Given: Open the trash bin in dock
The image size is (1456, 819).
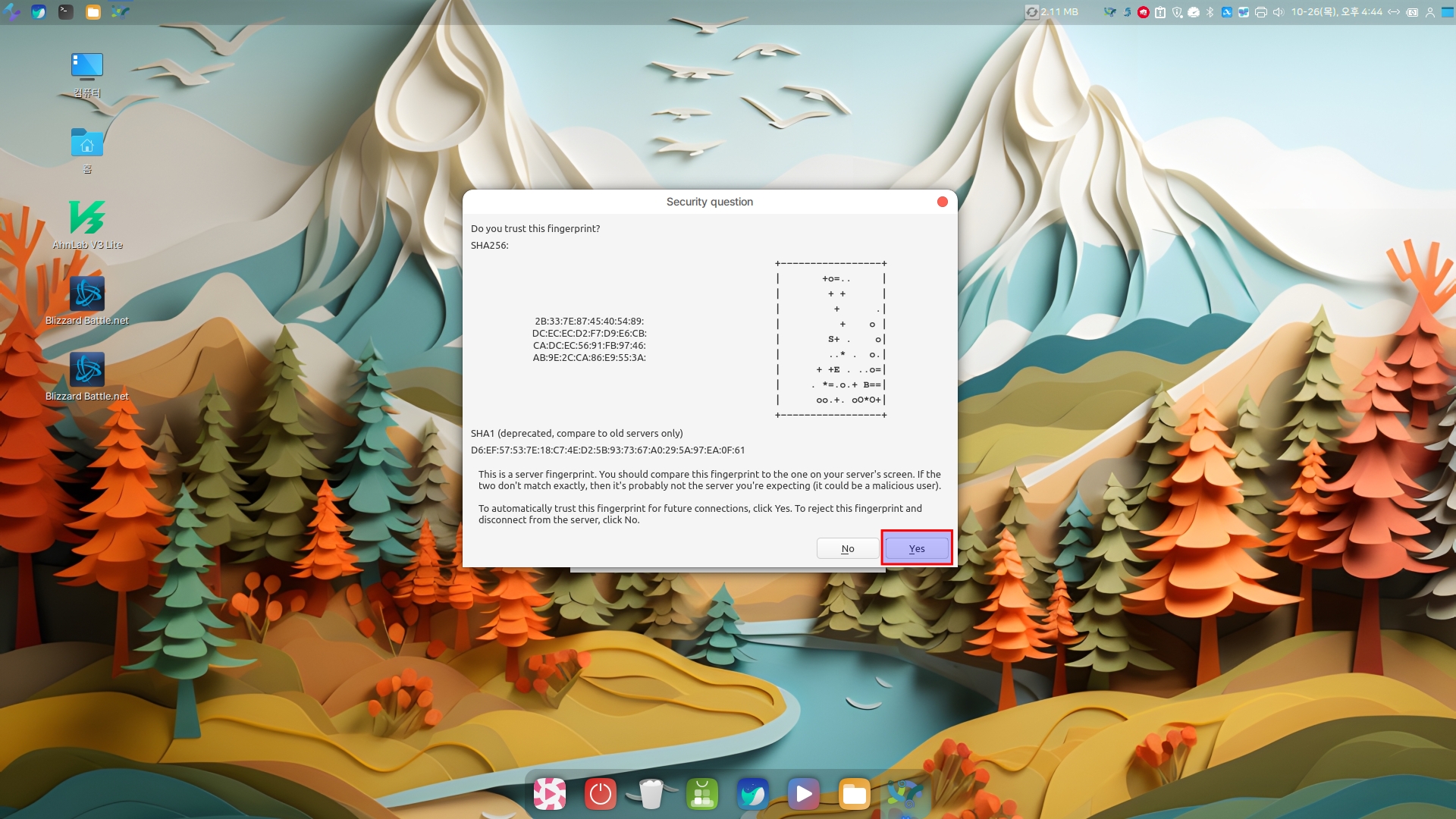Looking at the screenshot, I should (651, 794).
